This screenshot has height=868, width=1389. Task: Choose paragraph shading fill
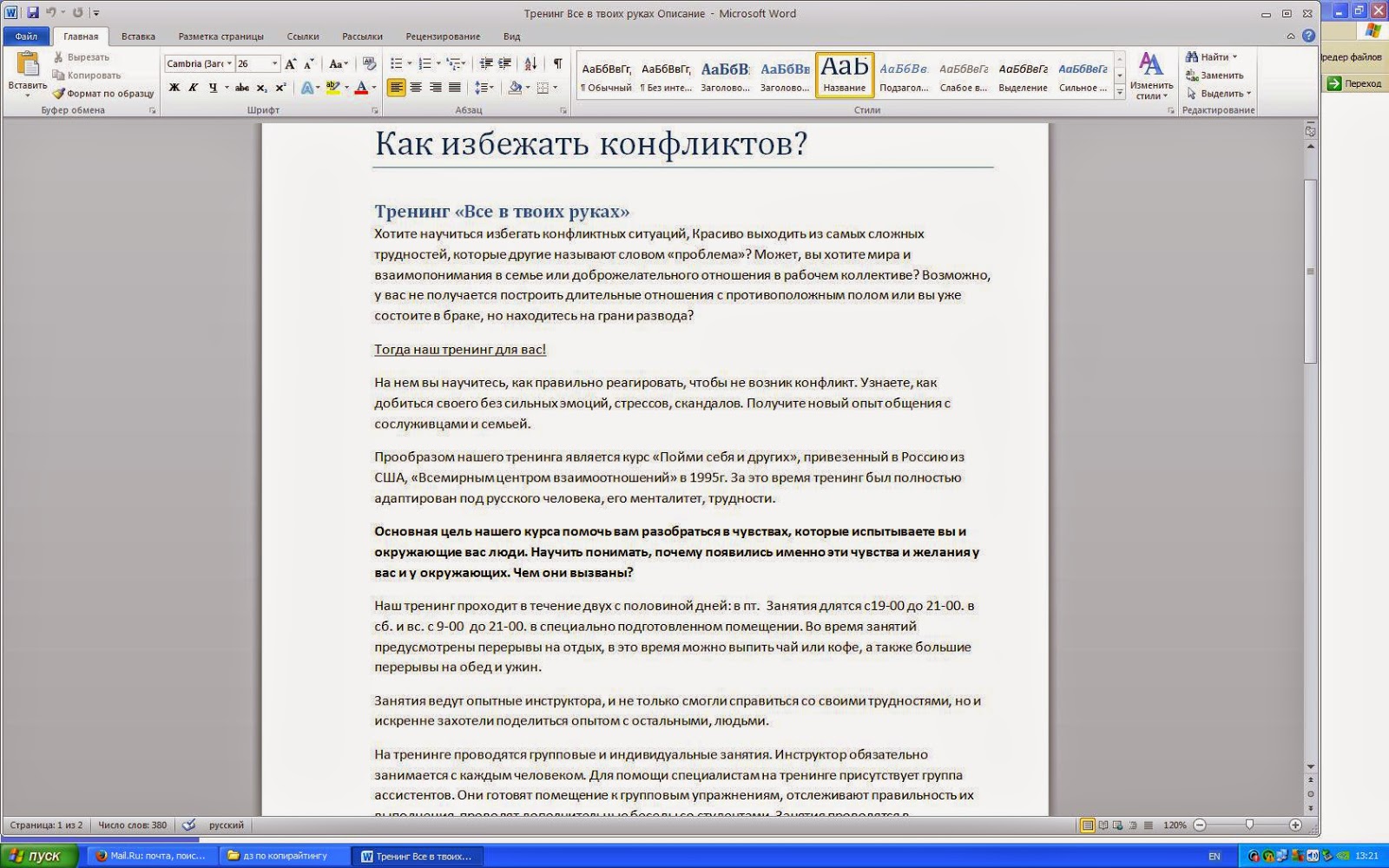(515, 88)
